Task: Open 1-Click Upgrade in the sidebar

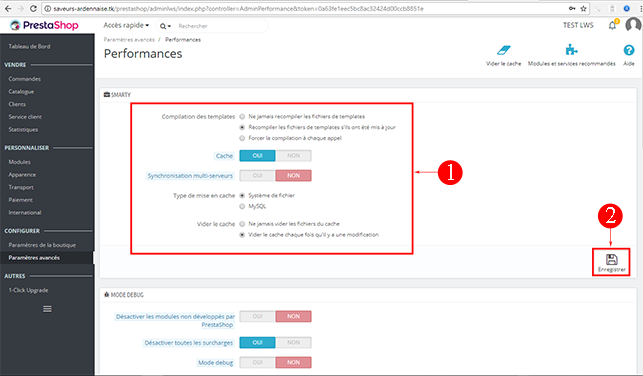Action: click(28, 290)
